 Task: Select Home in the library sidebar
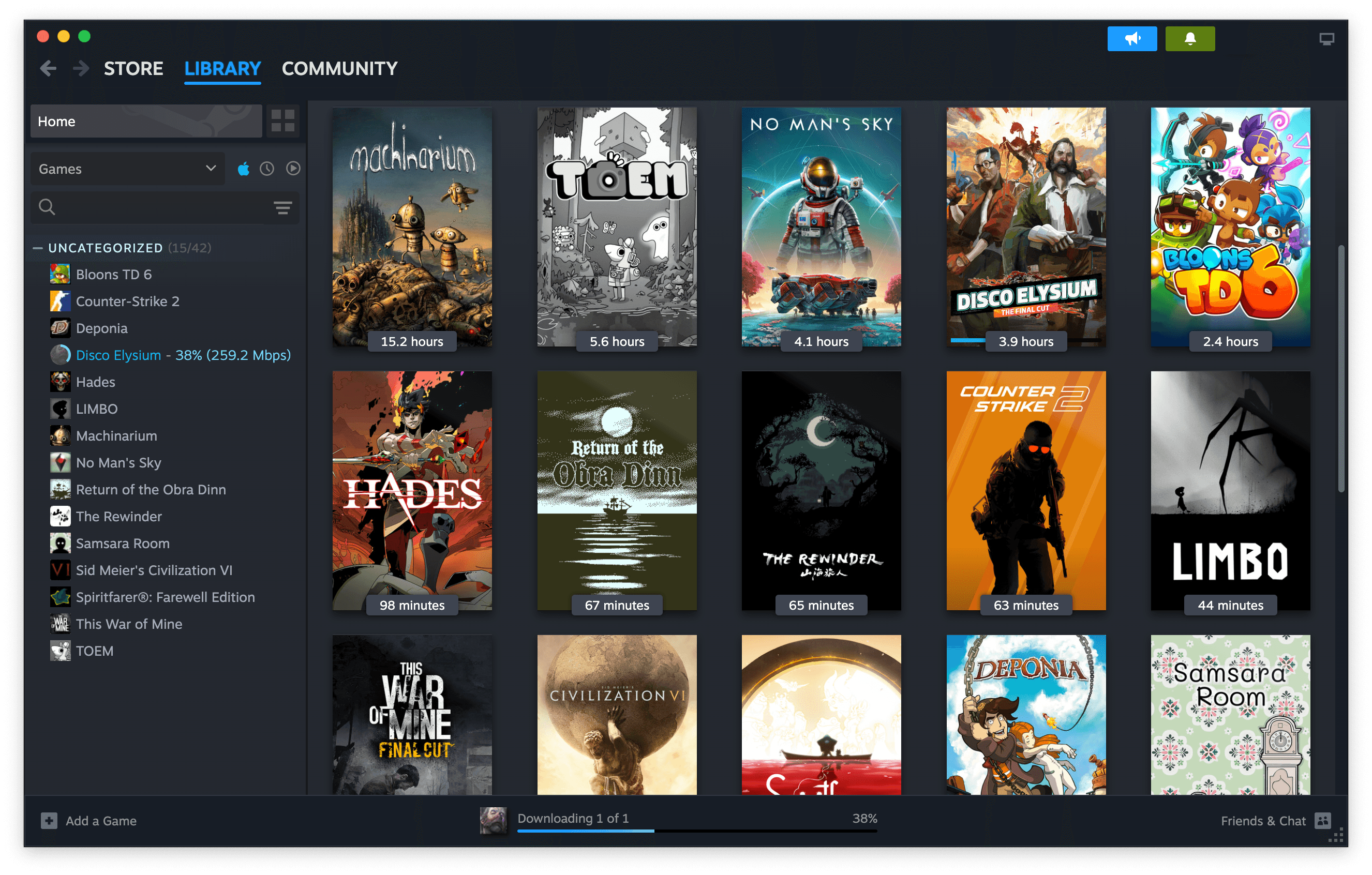tap(146, 121)
